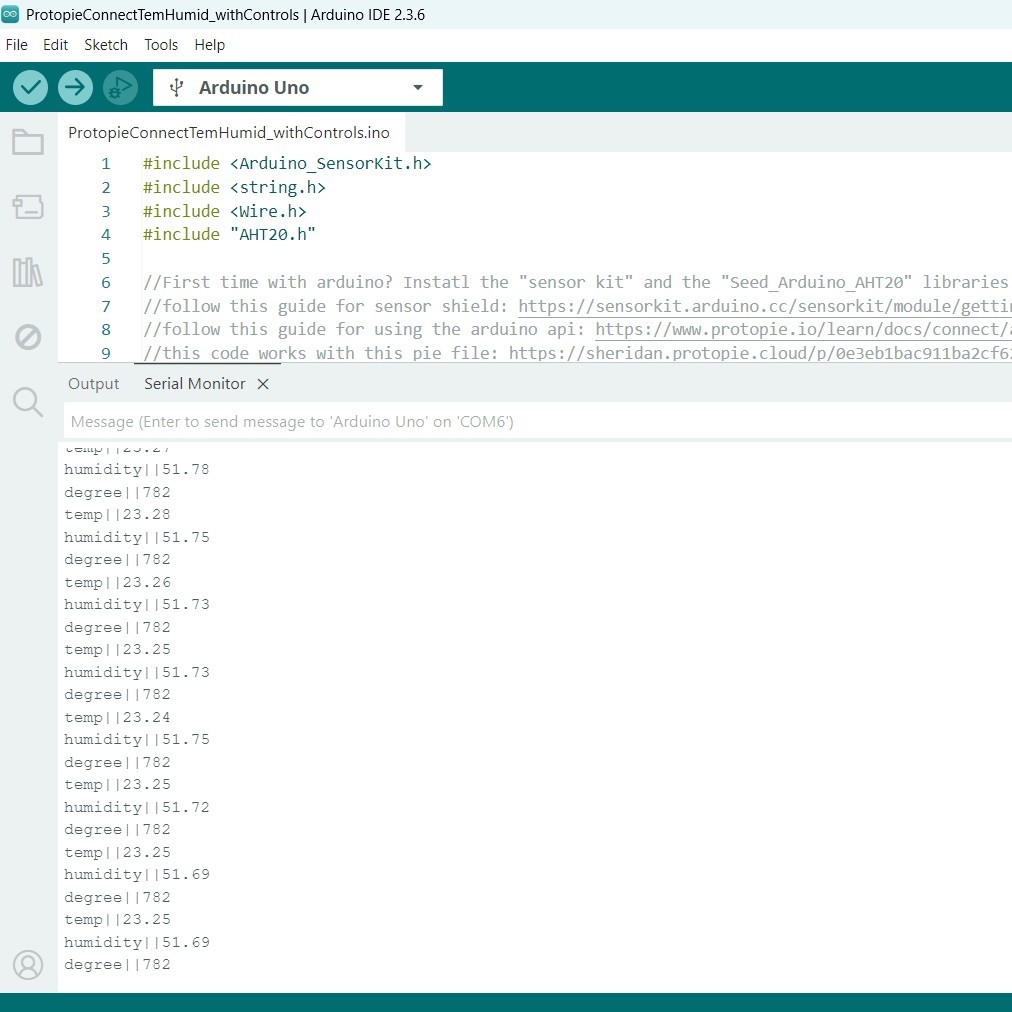Click the Upload sketch icon
1012x1012 pixels.
click(75, 87)
